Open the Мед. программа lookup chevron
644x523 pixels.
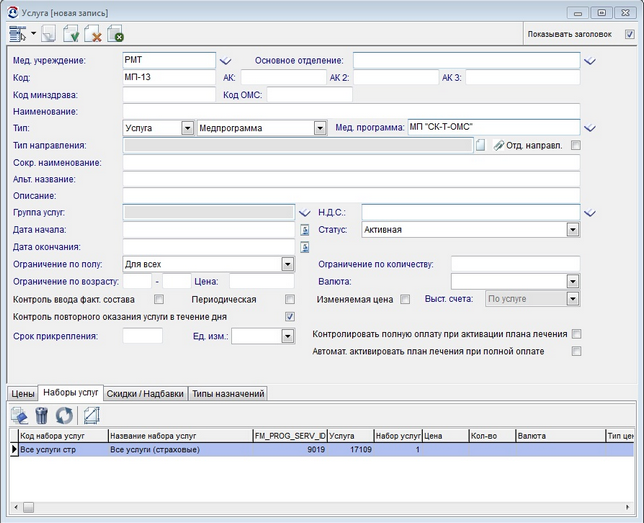pos(590,128)
